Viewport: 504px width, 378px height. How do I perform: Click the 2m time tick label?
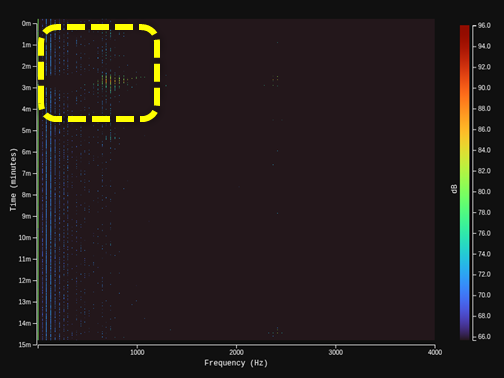[26, 66]
